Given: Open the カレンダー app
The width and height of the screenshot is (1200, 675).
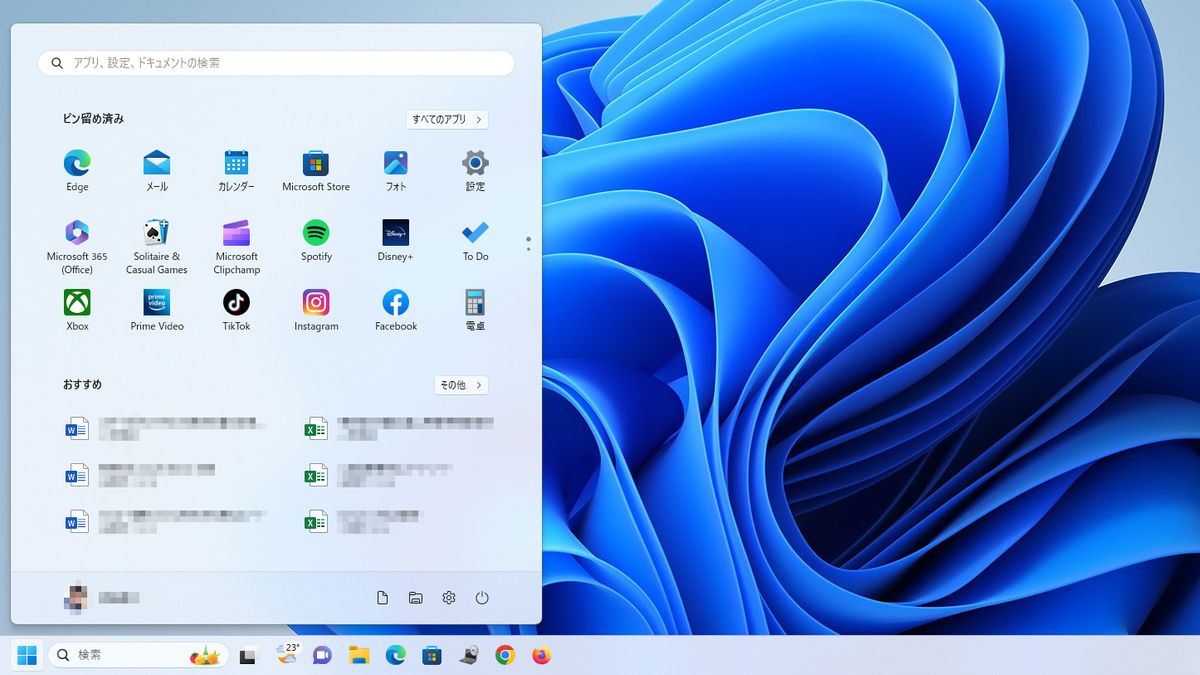Looking at the screenshot, I should click(x=236, y=170).
